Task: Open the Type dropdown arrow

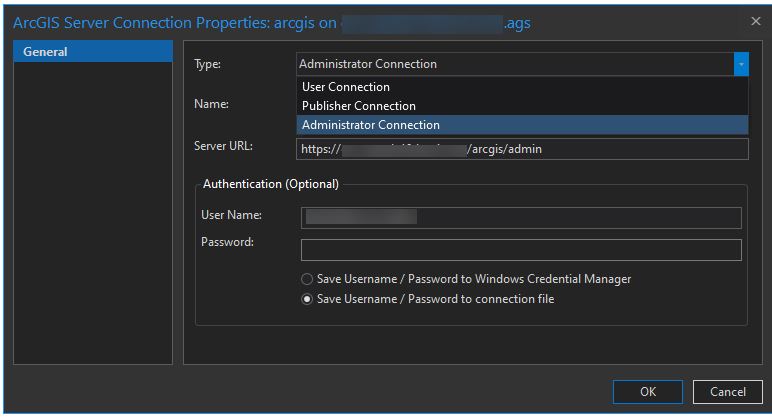Action: (741, 64)
